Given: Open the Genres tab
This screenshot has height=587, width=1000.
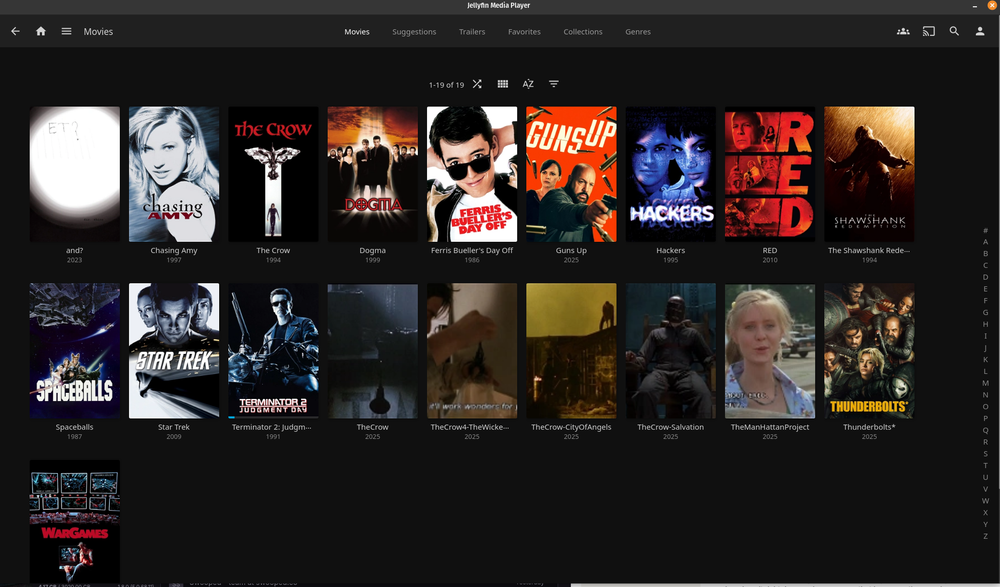Looking at the screenshot, I should pos(638,32).
